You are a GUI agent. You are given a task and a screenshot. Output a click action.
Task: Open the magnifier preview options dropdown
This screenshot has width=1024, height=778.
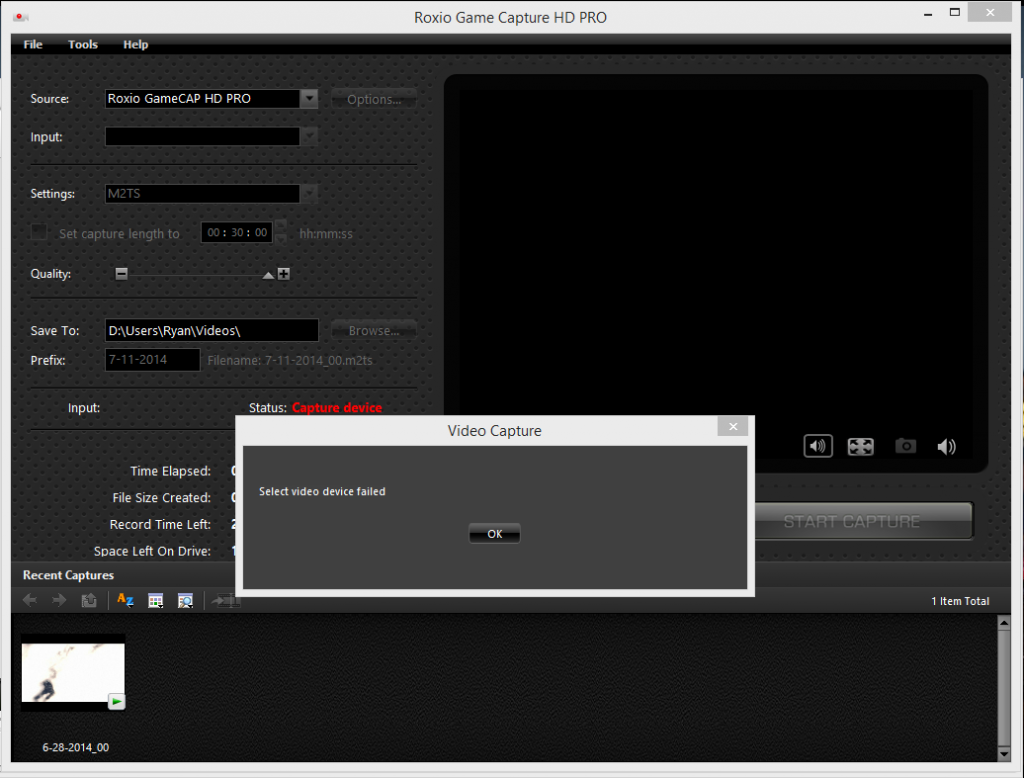(185, 601)
